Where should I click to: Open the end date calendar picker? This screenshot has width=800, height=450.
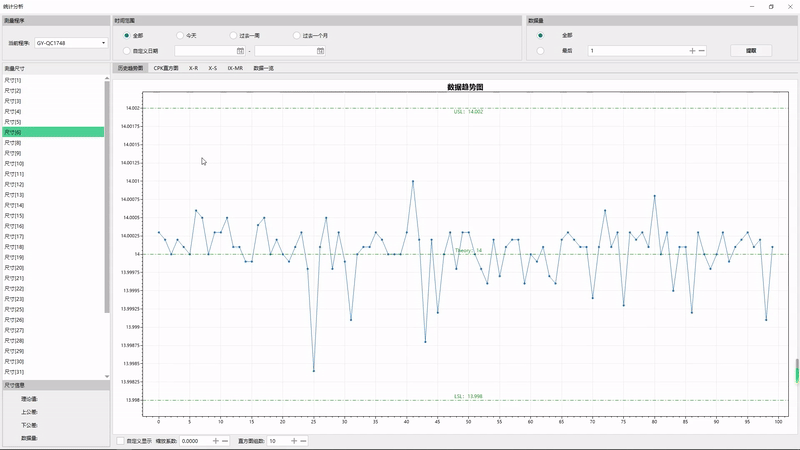click(320, 51)
